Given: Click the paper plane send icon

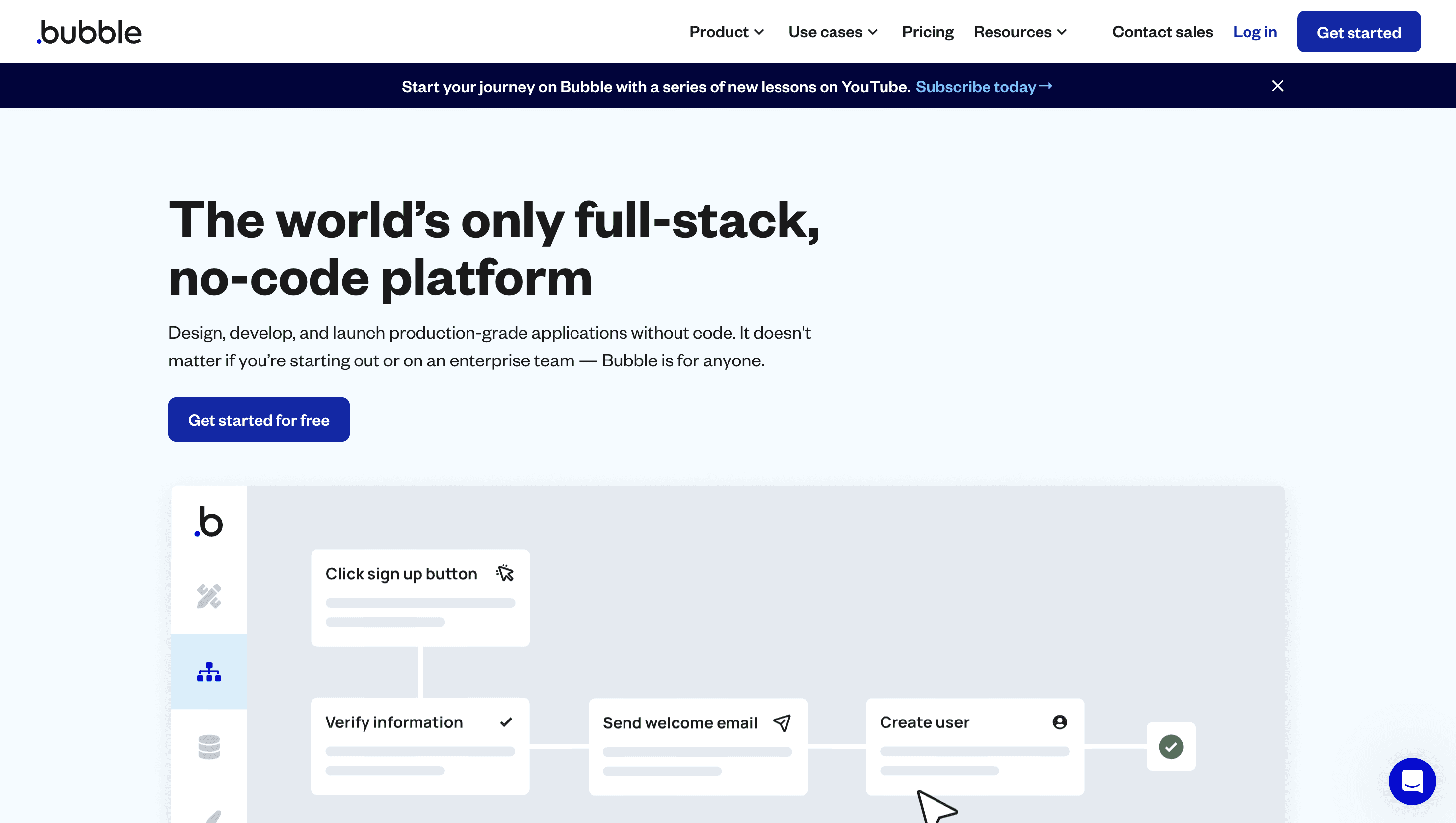Looking at the screenshot, I should (781, 722).
